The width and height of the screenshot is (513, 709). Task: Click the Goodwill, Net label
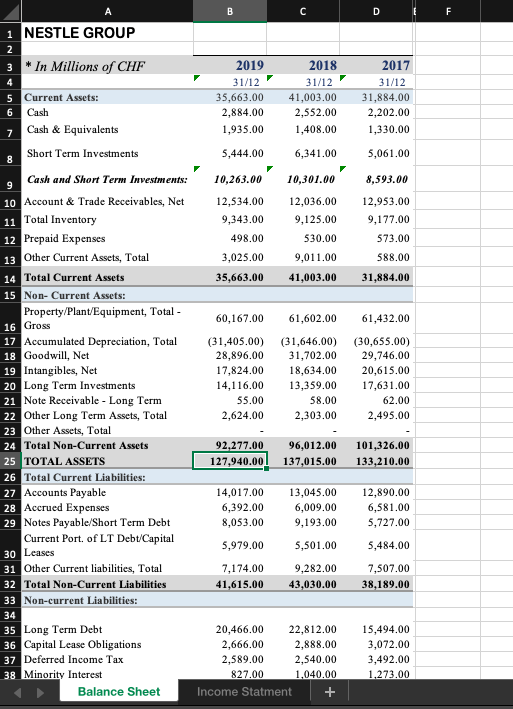coord(56,355)
